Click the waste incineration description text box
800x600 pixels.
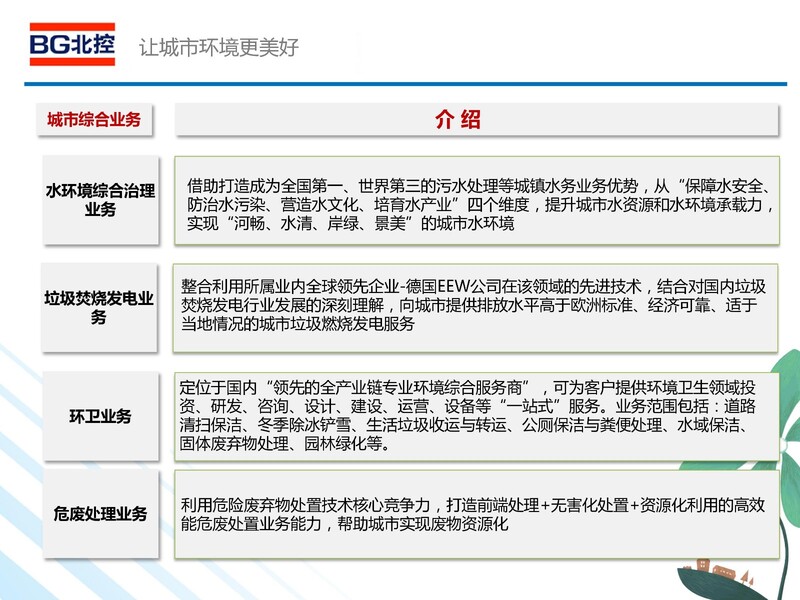(477, 306)
